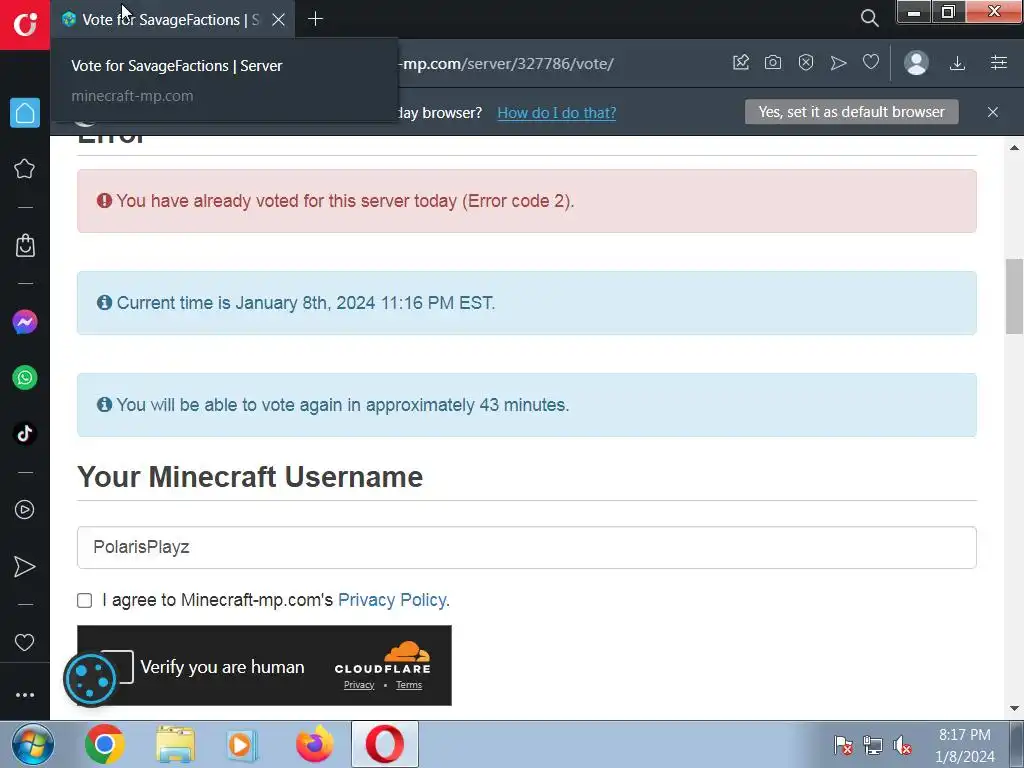Open the Action Center flag tray icon
The height and width of the screenshot is (768, 1024).
pos(843,745)
